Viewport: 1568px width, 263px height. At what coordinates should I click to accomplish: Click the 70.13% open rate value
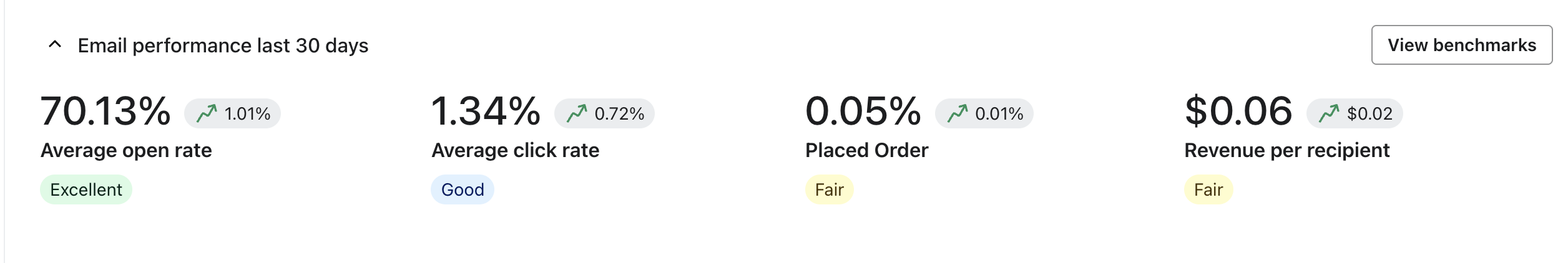pos(105,112)
